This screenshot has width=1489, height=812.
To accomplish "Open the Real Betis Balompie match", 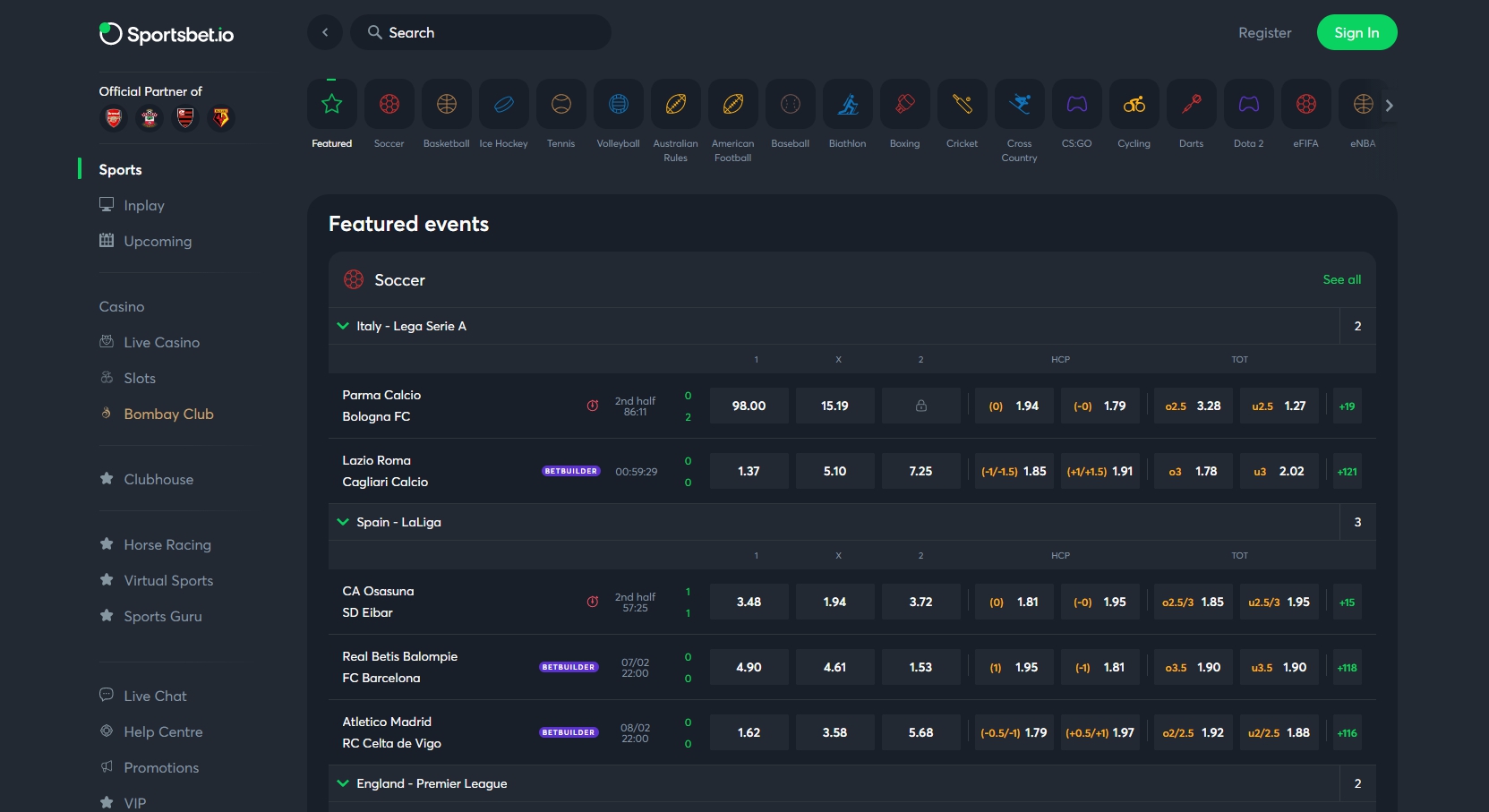I will (399, 656).
